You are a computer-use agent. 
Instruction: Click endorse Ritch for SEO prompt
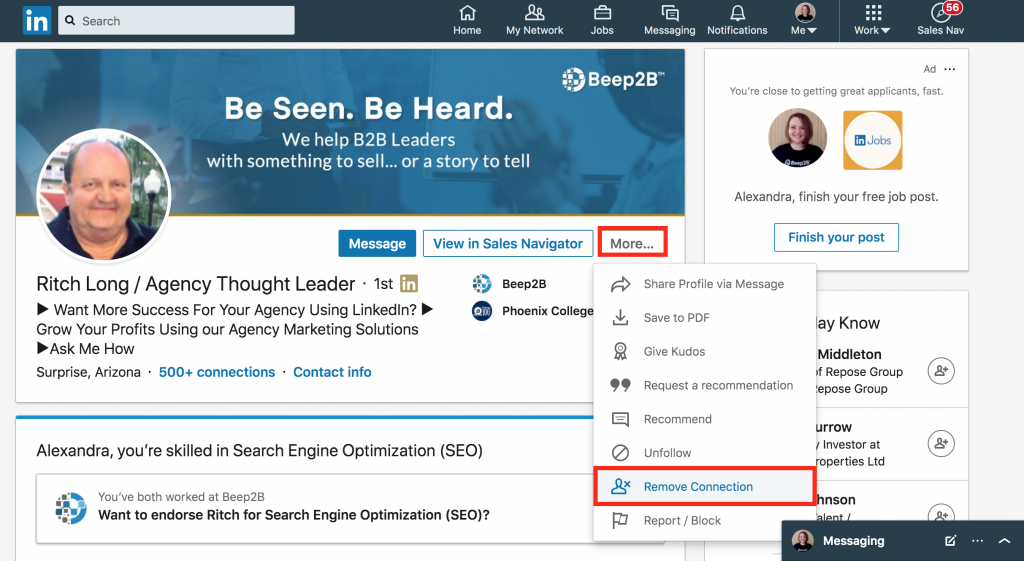294,515
